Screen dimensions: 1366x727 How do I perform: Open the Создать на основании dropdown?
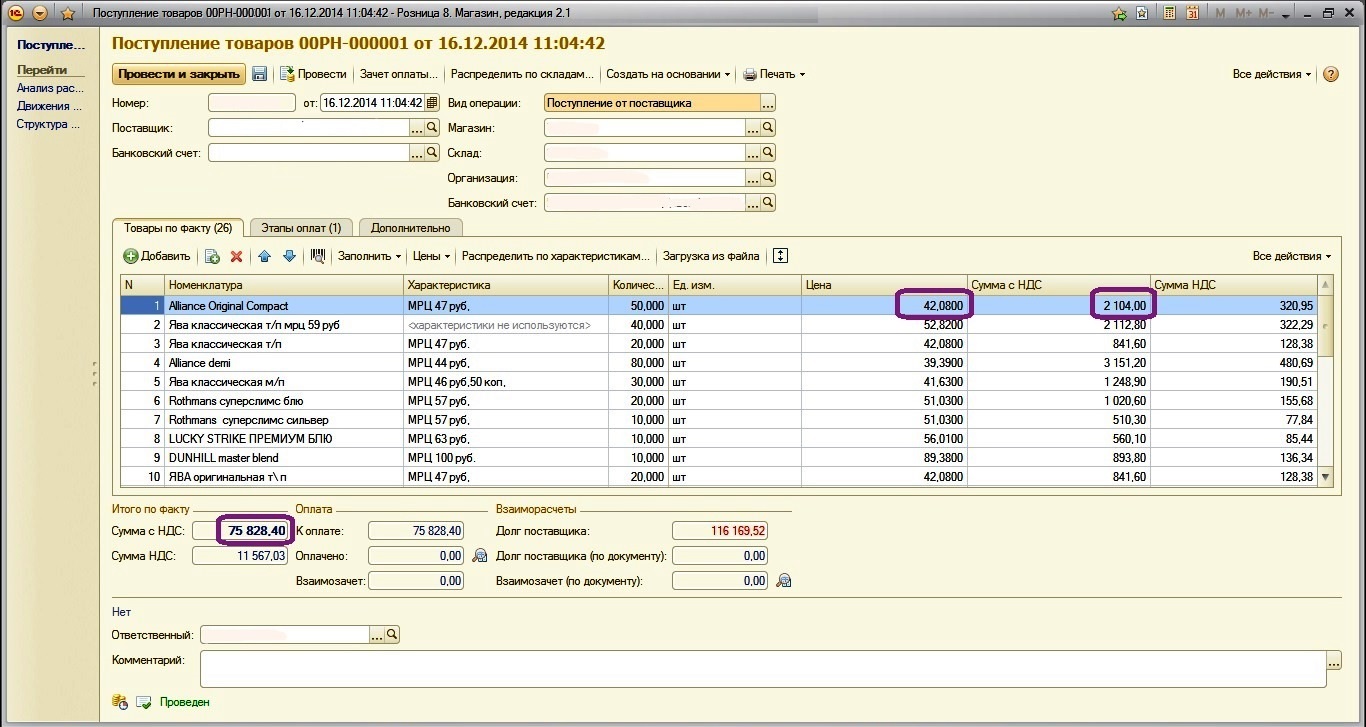click(668, 74)
